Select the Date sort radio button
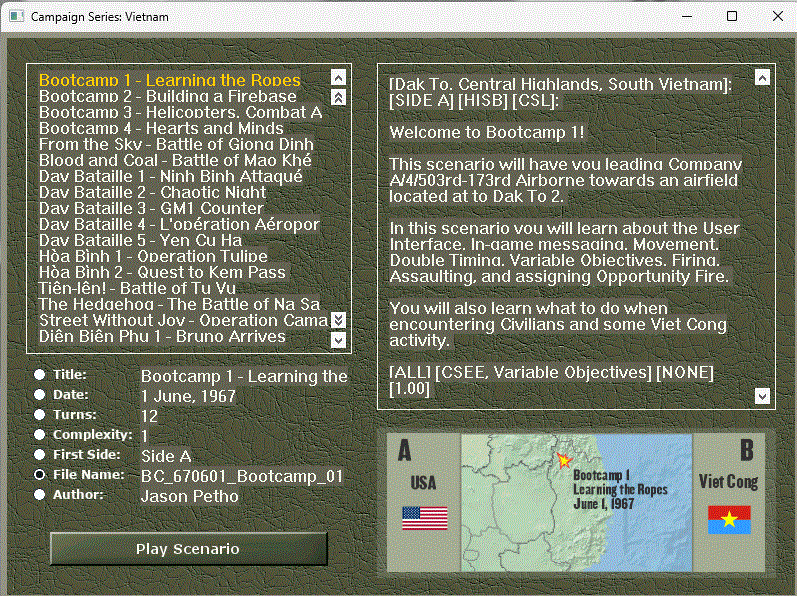Image resolution: width=797 pixels, height=596 pixels. coord(40,394)
